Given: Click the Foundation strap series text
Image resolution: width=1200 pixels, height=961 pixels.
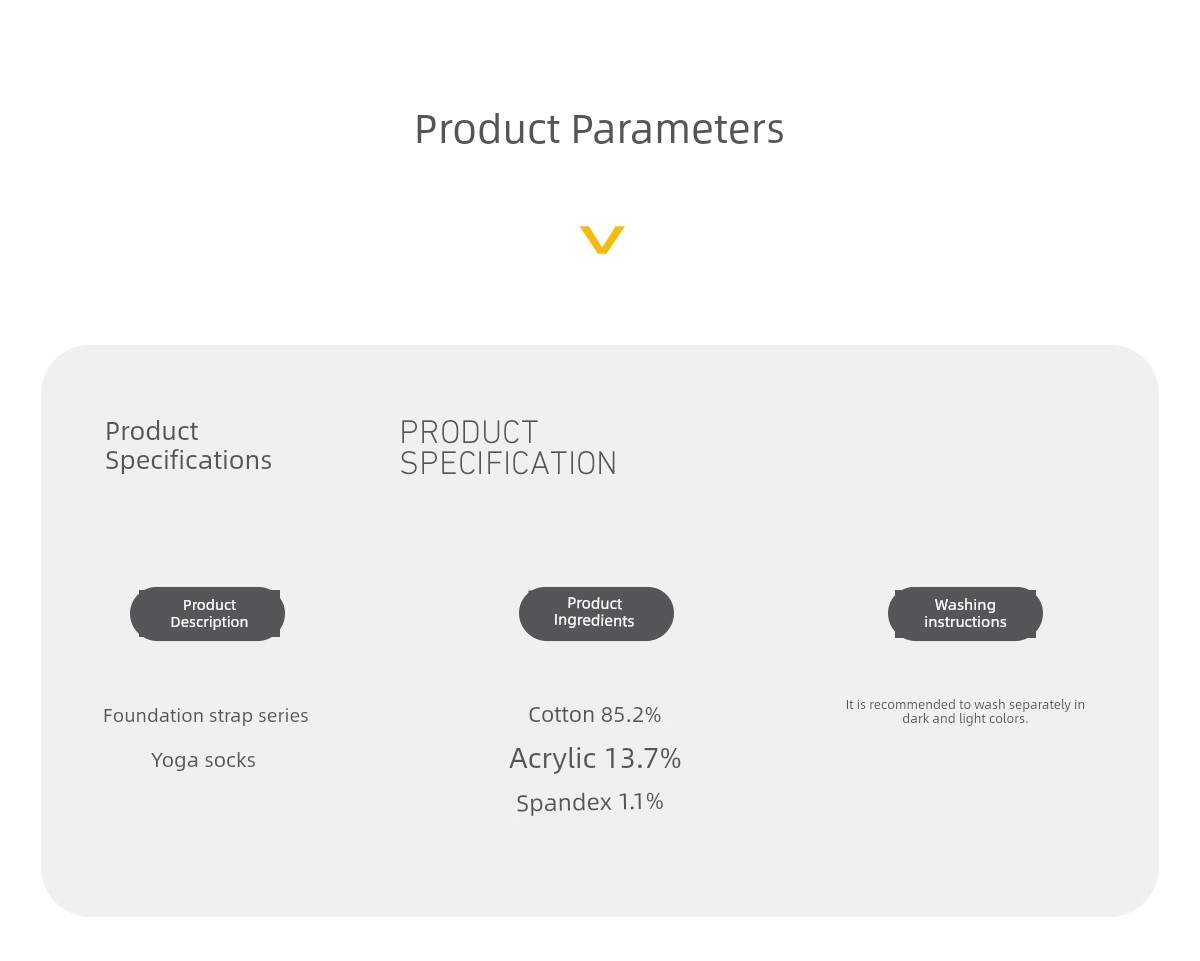Looking at the screenshot, I should pyautogui.click(x=206, y=715).
